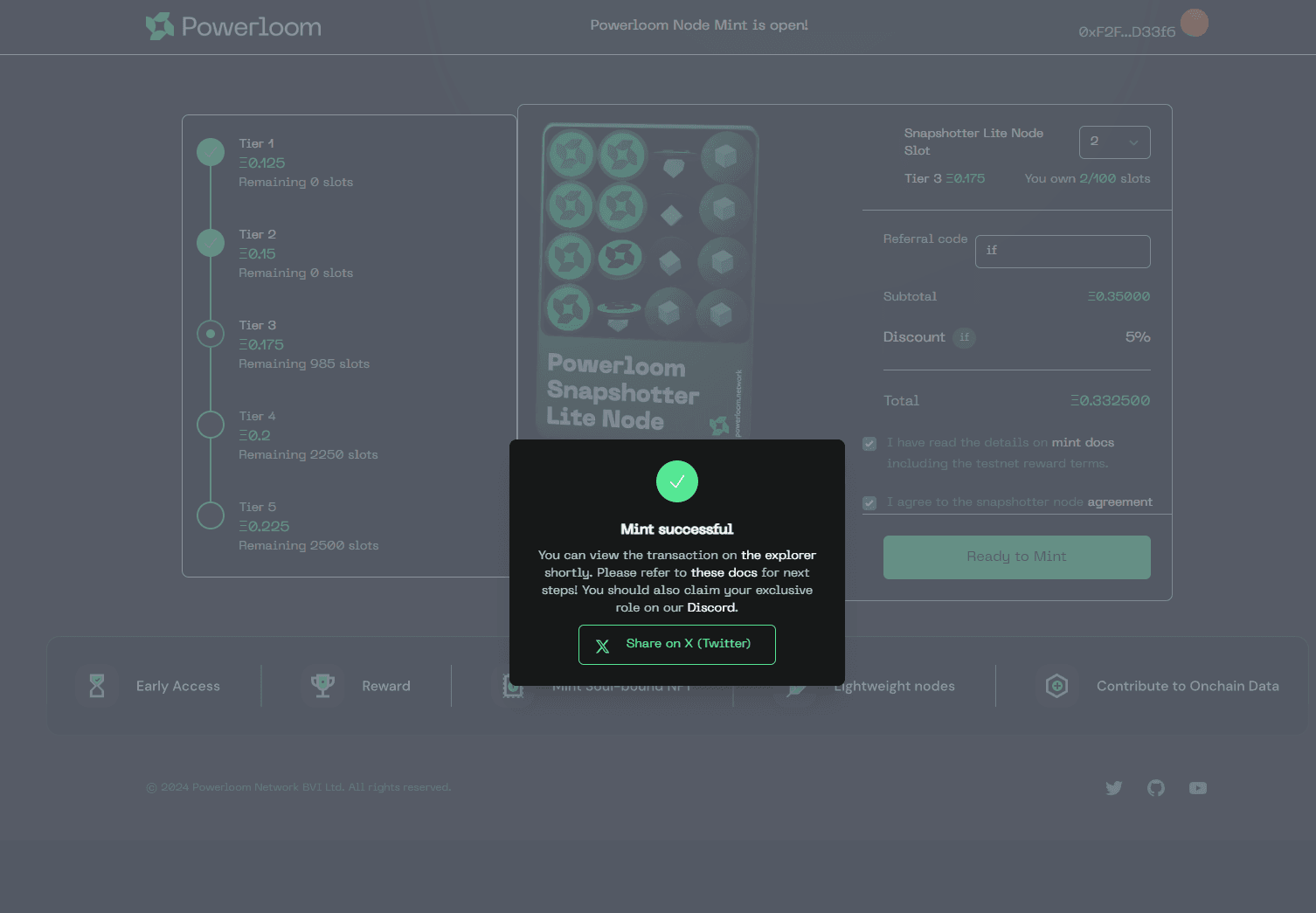Click the Contribute to Onchain Data hexagon icon

[1056, 686]
